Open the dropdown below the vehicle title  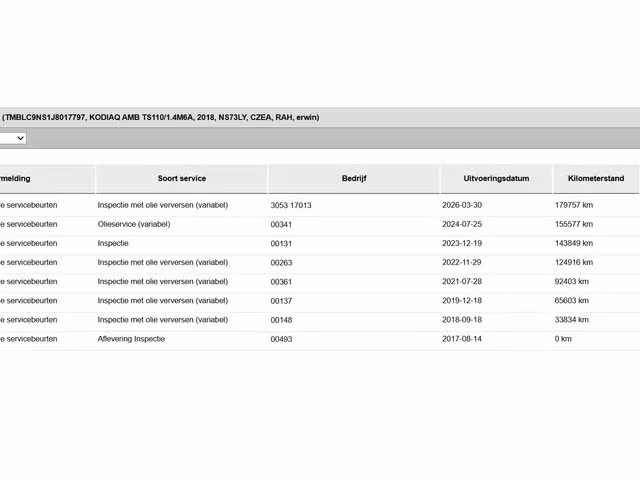13,138
